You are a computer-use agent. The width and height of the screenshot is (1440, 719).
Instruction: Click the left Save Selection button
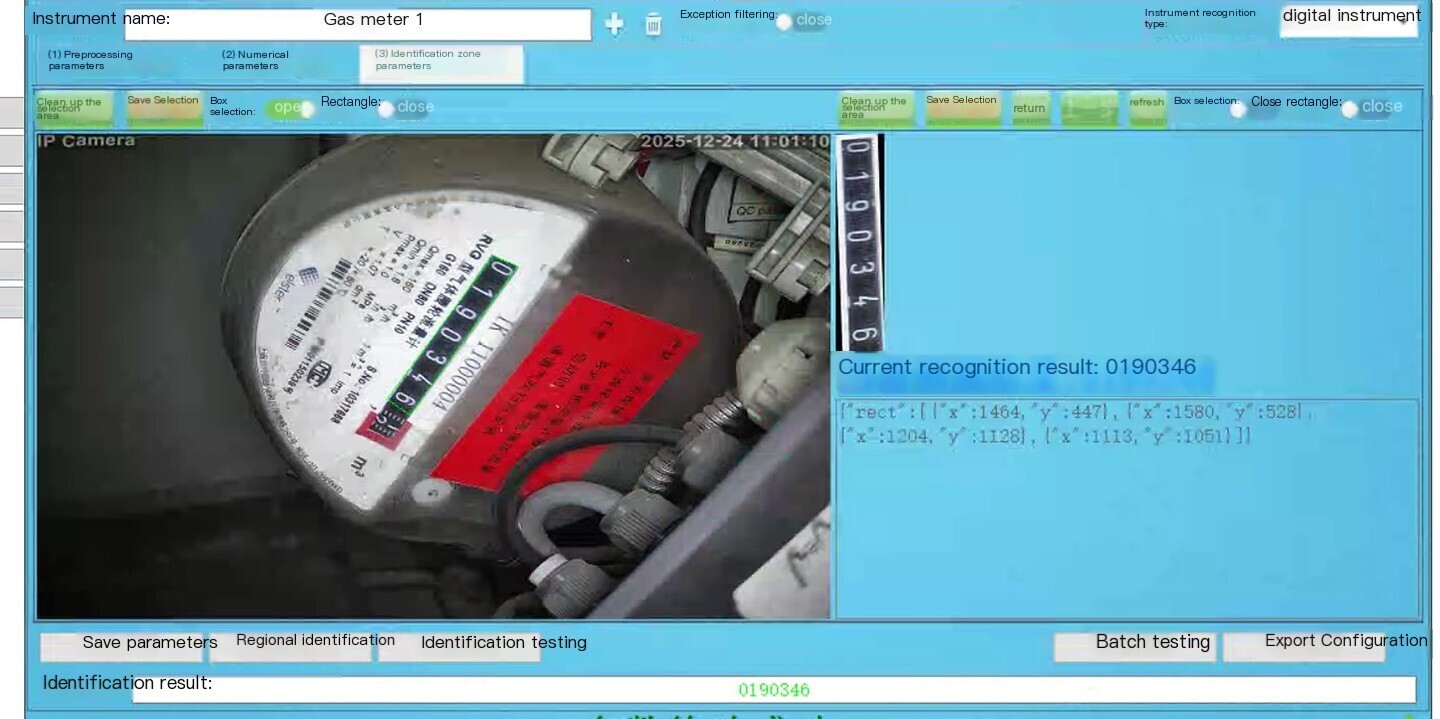pos(163,109)
